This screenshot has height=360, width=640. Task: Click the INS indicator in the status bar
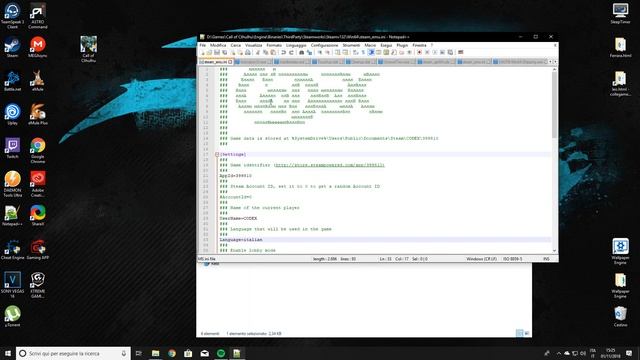click(x=546, y=259)
